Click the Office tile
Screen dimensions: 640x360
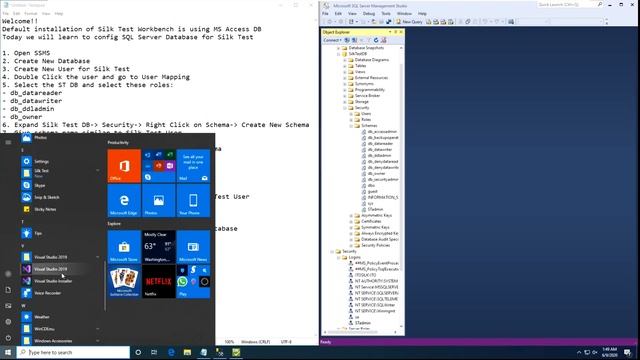click(x=124, y=166)
